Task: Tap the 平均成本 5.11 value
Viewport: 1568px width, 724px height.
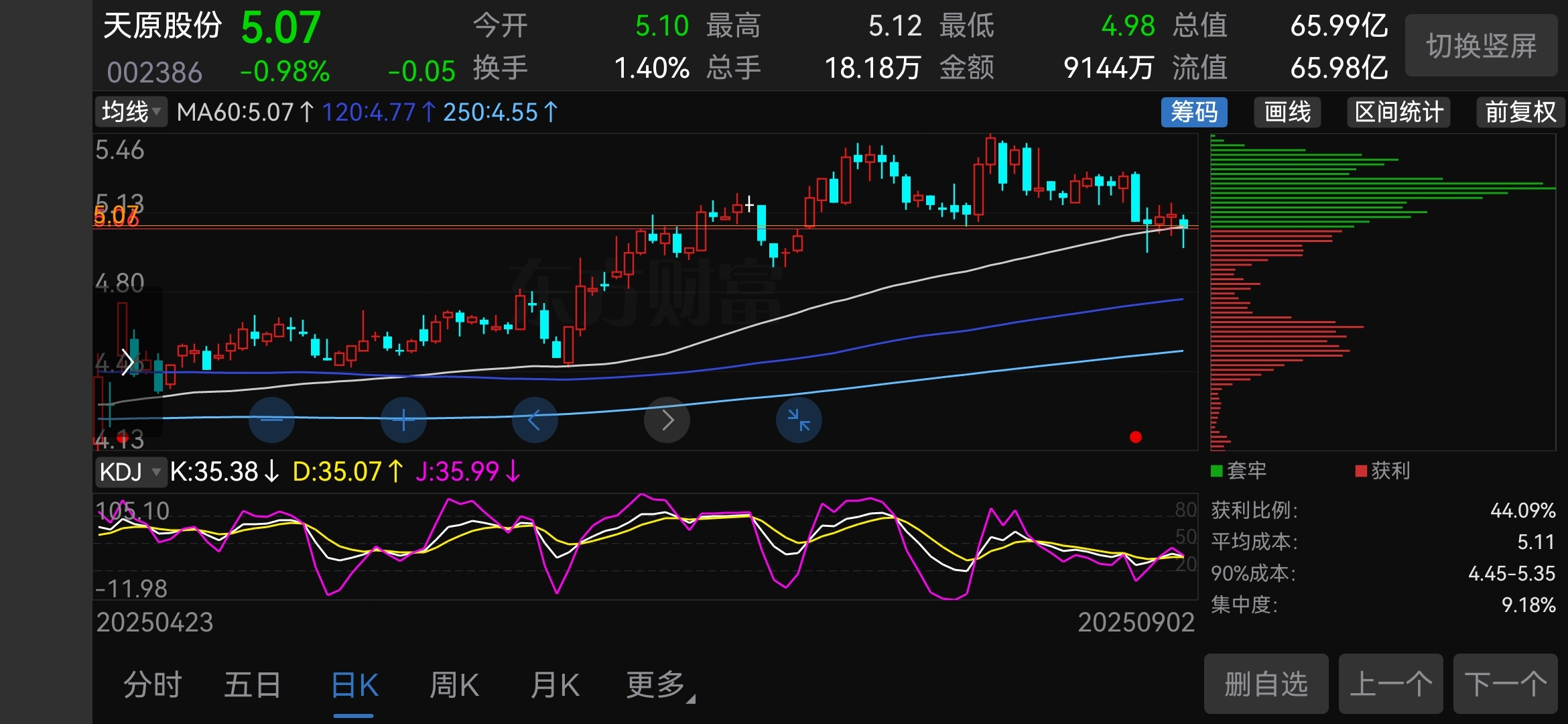Action: click(1536, 542)
